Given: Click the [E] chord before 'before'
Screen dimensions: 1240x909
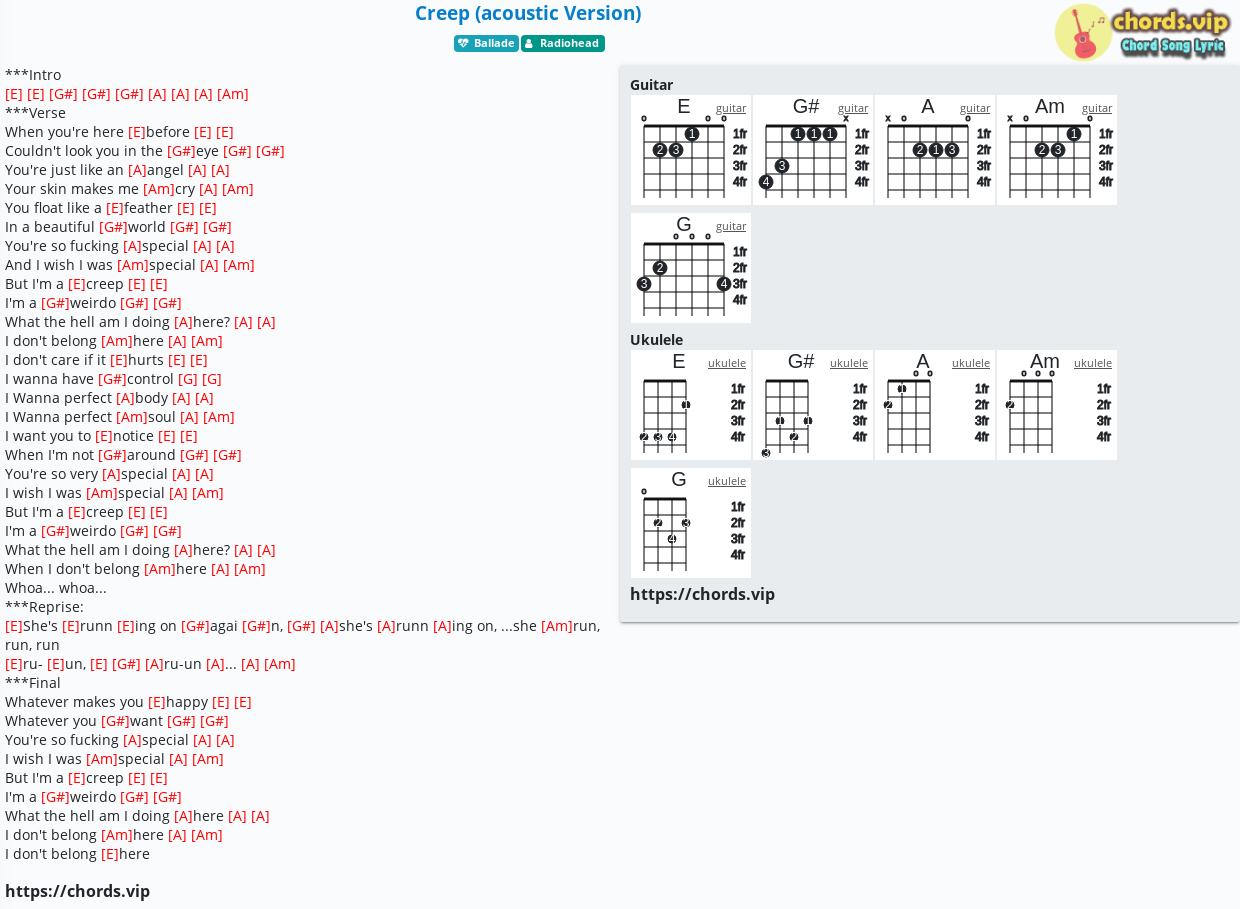Looking at the screenshot, I should tap(137, 132).
